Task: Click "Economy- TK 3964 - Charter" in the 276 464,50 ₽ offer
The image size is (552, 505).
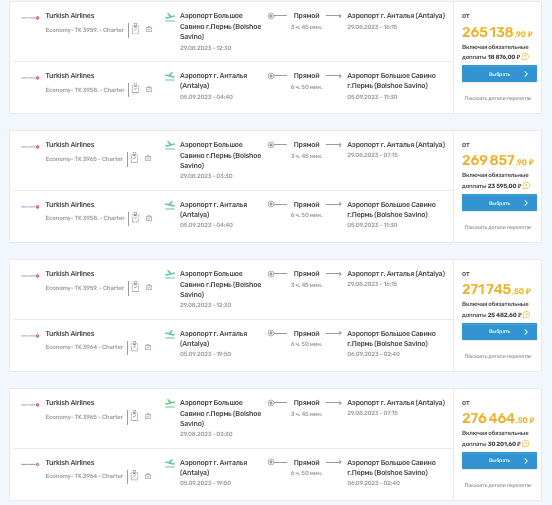Action: point(84,476)
